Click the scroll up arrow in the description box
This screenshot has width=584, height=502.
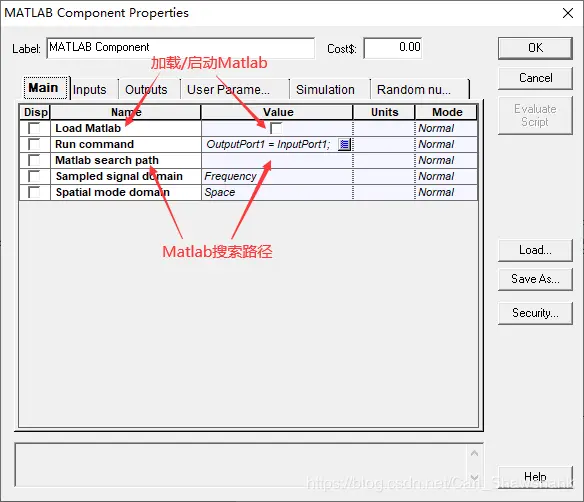tap(474, 453)
